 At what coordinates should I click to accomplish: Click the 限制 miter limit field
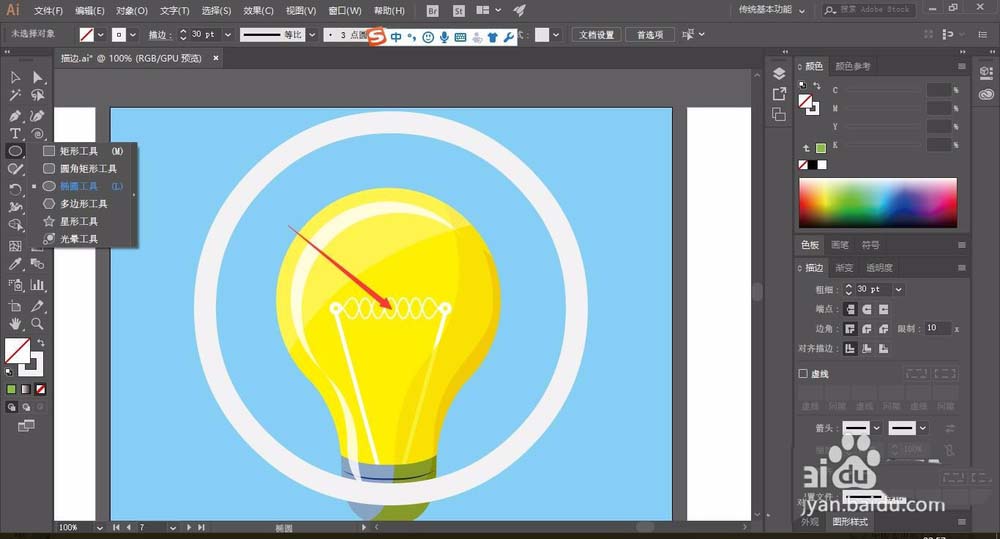coord(938,329)
